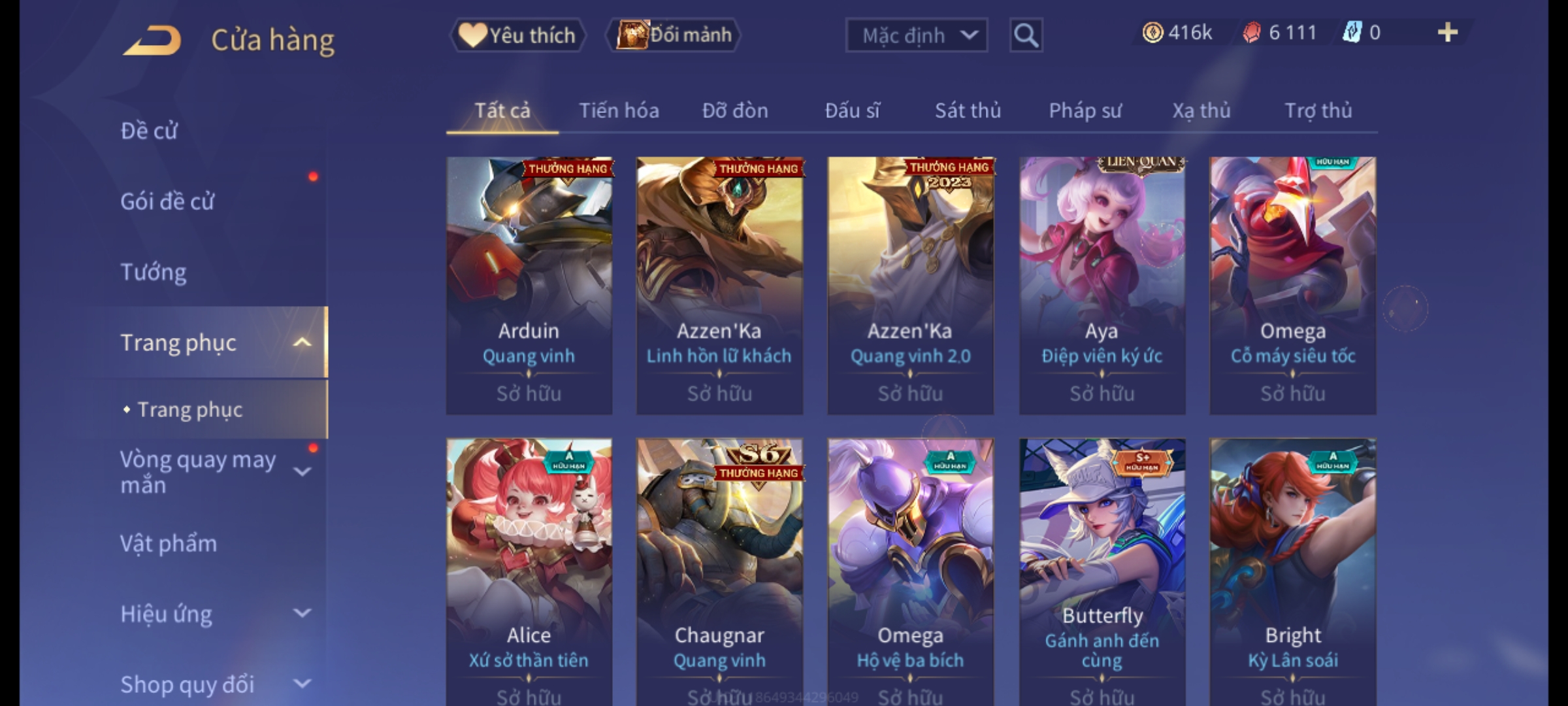Viewport: 1568px width, 706px height.
Task: Select Butterfly Gánh anh đến cùng skin
Action: click(x=1102, y=572)
